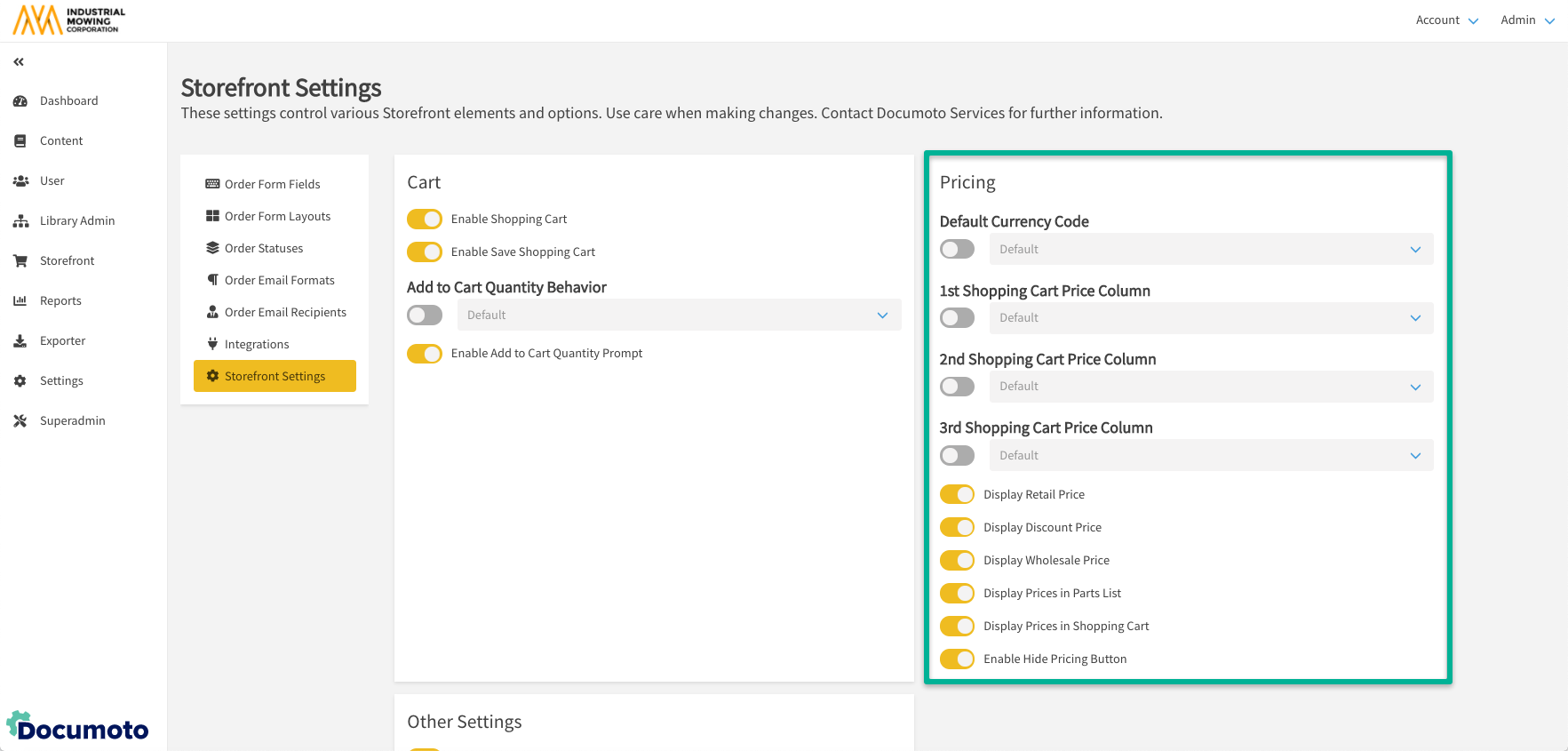Select Order Email Recipients menu item
The image size is (1568, 751).
pos(284,313)
